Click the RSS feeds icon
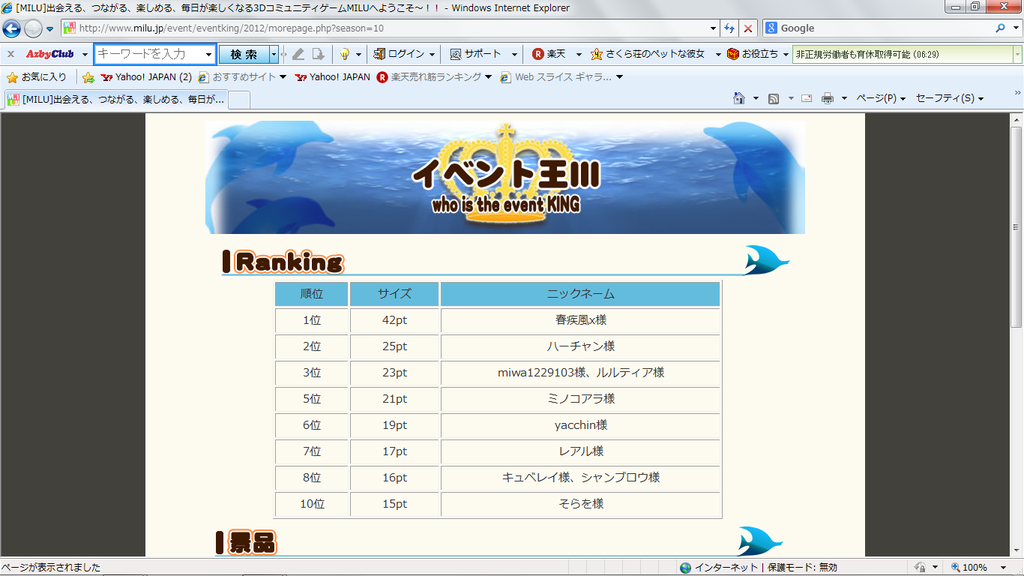The width and height of the screenshot is (1024, 576). pos(773,98)
